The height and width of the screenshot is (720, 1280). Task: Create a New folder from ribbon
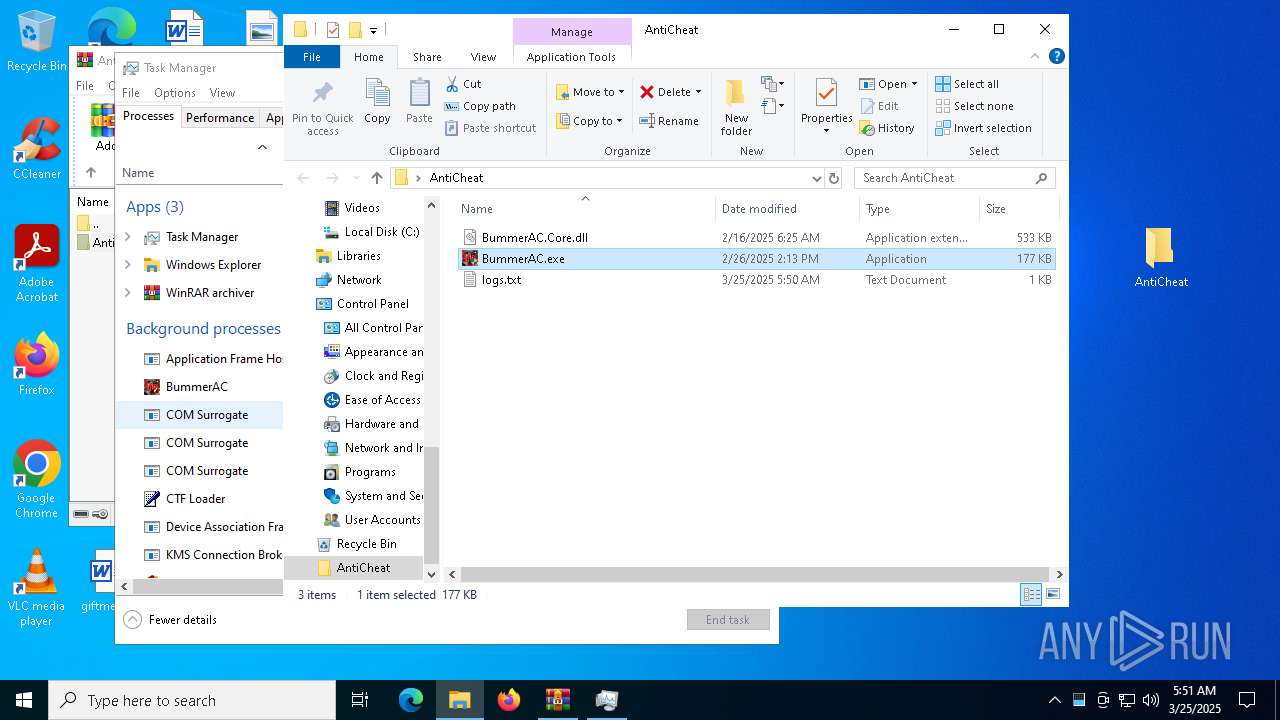click(736, 107)
